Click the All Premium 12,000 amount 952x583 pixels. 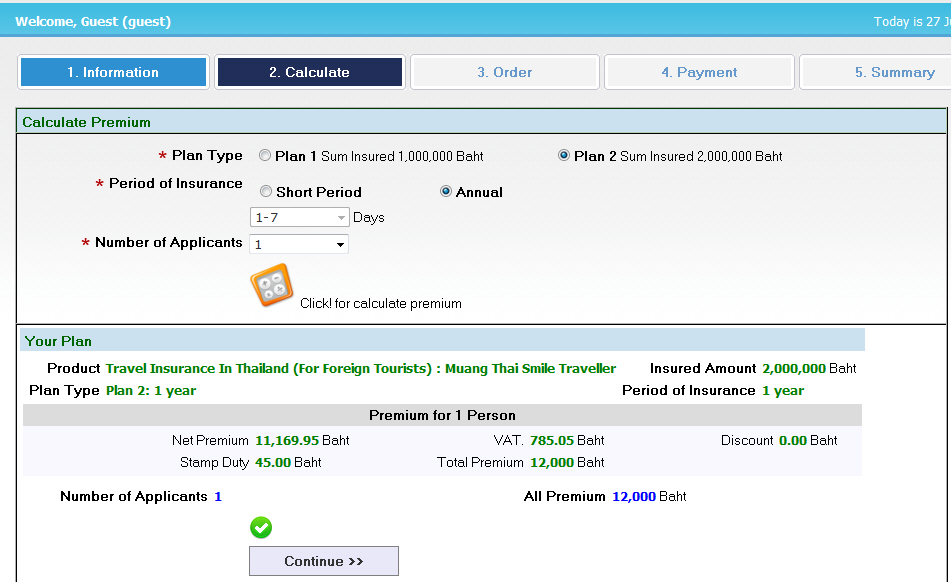[x=633, y=496]
